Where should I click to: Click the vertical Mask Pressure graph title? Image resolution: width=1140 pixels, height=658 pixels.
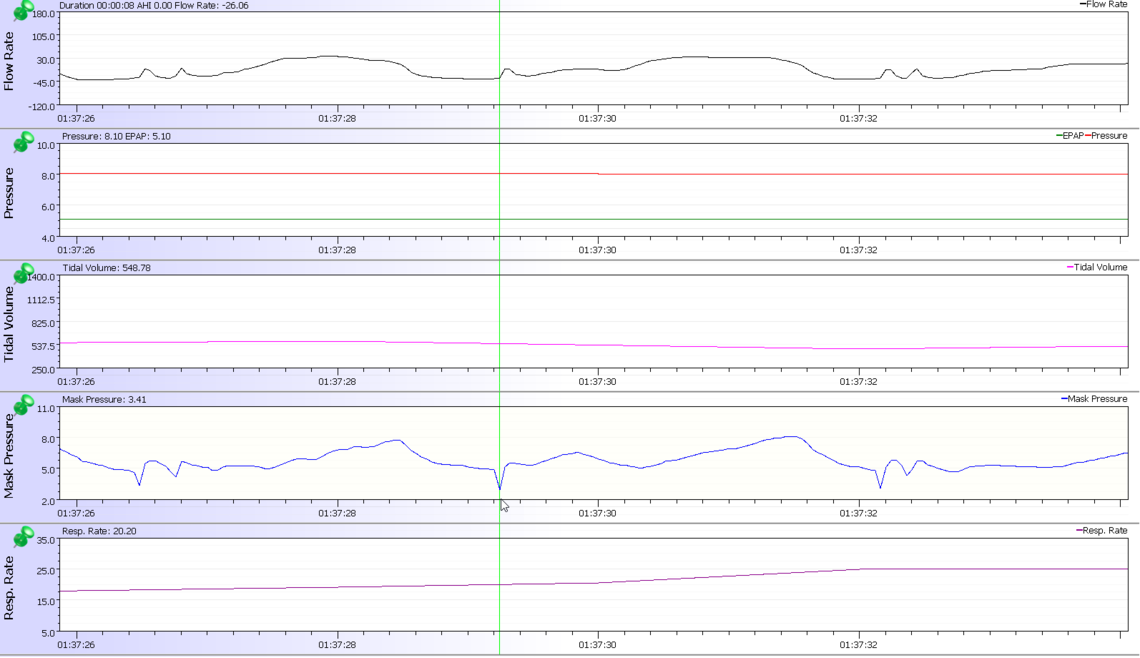click(x=9, y=456)
